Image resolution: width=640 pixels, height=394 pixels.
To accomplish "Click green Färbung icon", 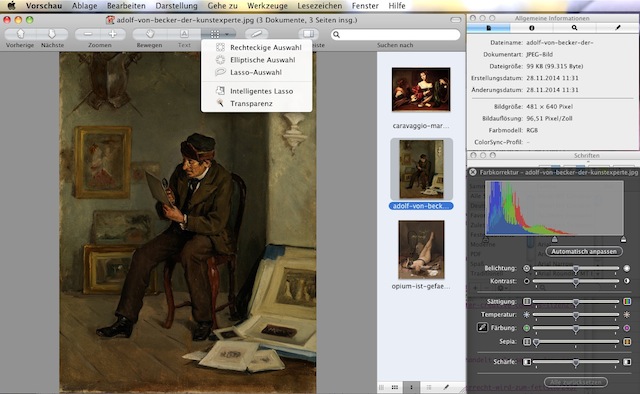I will (527, 328).
